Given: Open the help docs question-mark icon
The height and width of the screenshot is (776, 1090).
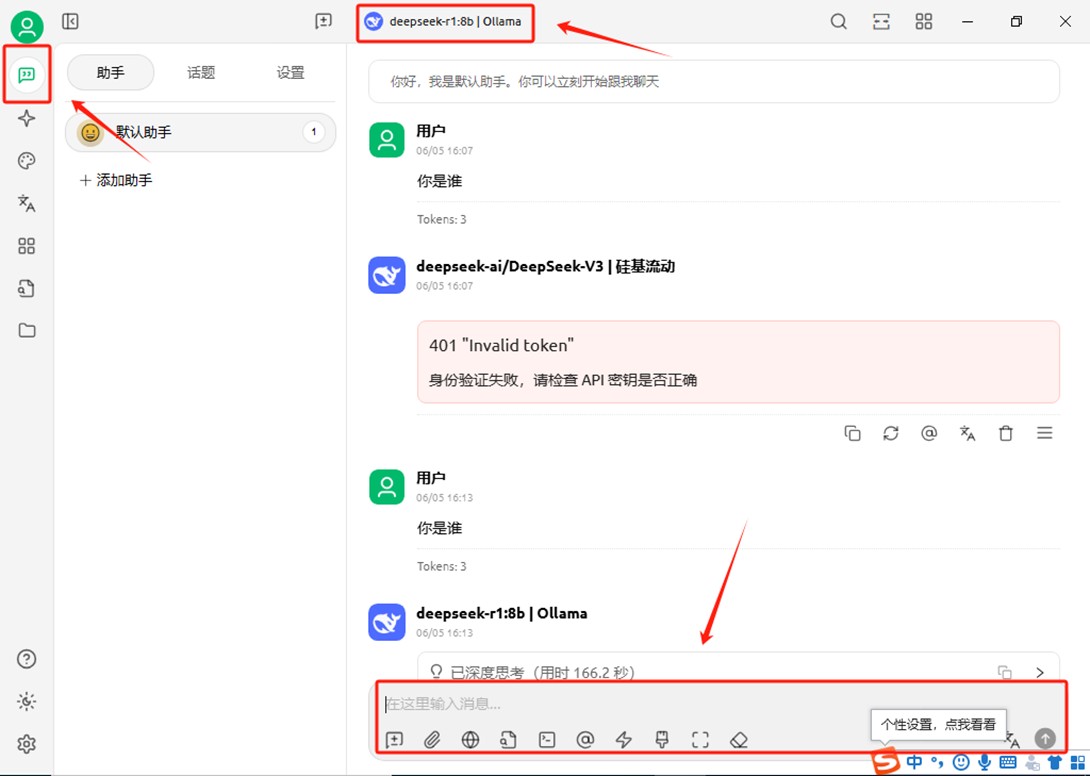Looking at the screenshot, I should (26, 658).
